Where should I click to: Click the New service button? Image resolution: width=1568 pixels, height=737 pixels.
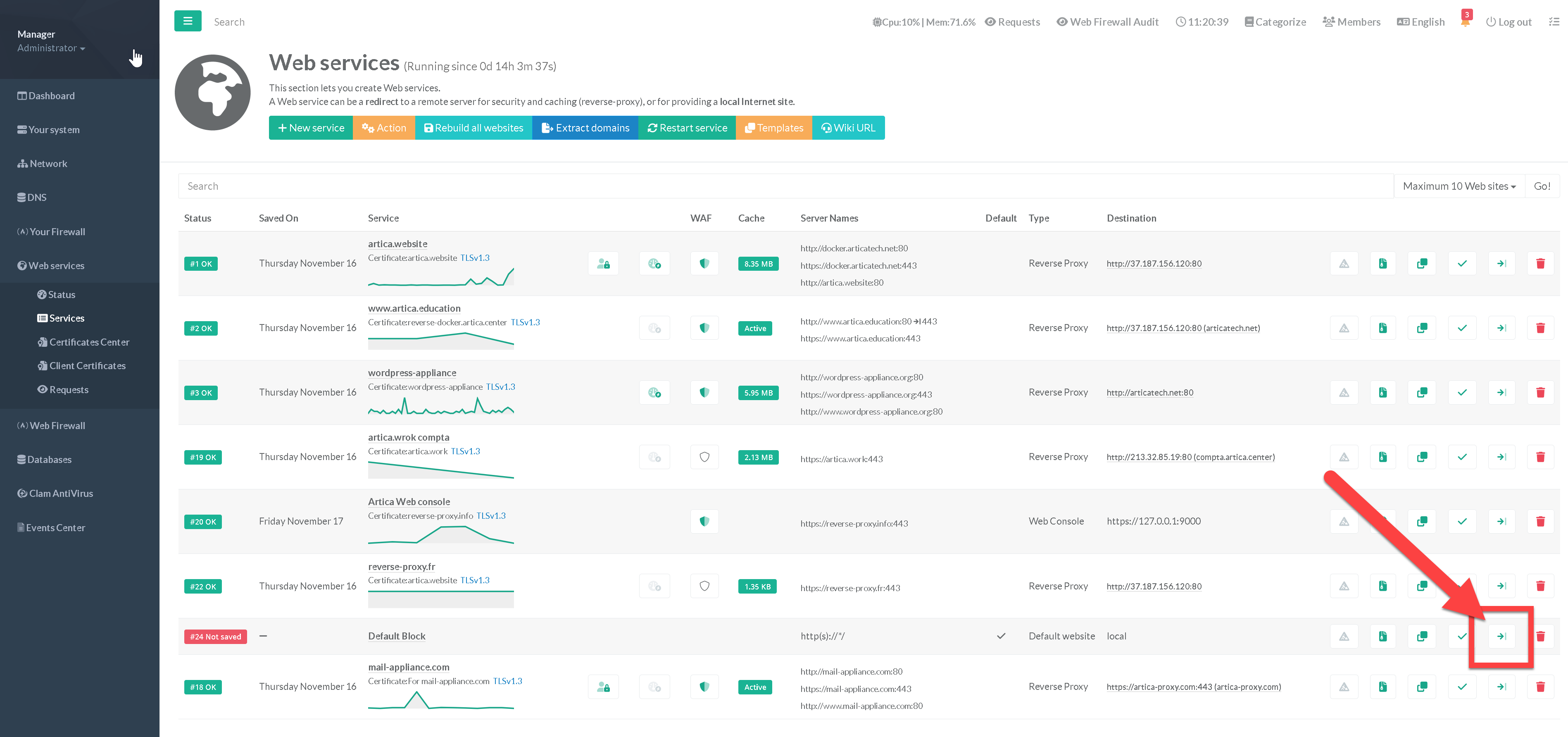coord(311,128)
